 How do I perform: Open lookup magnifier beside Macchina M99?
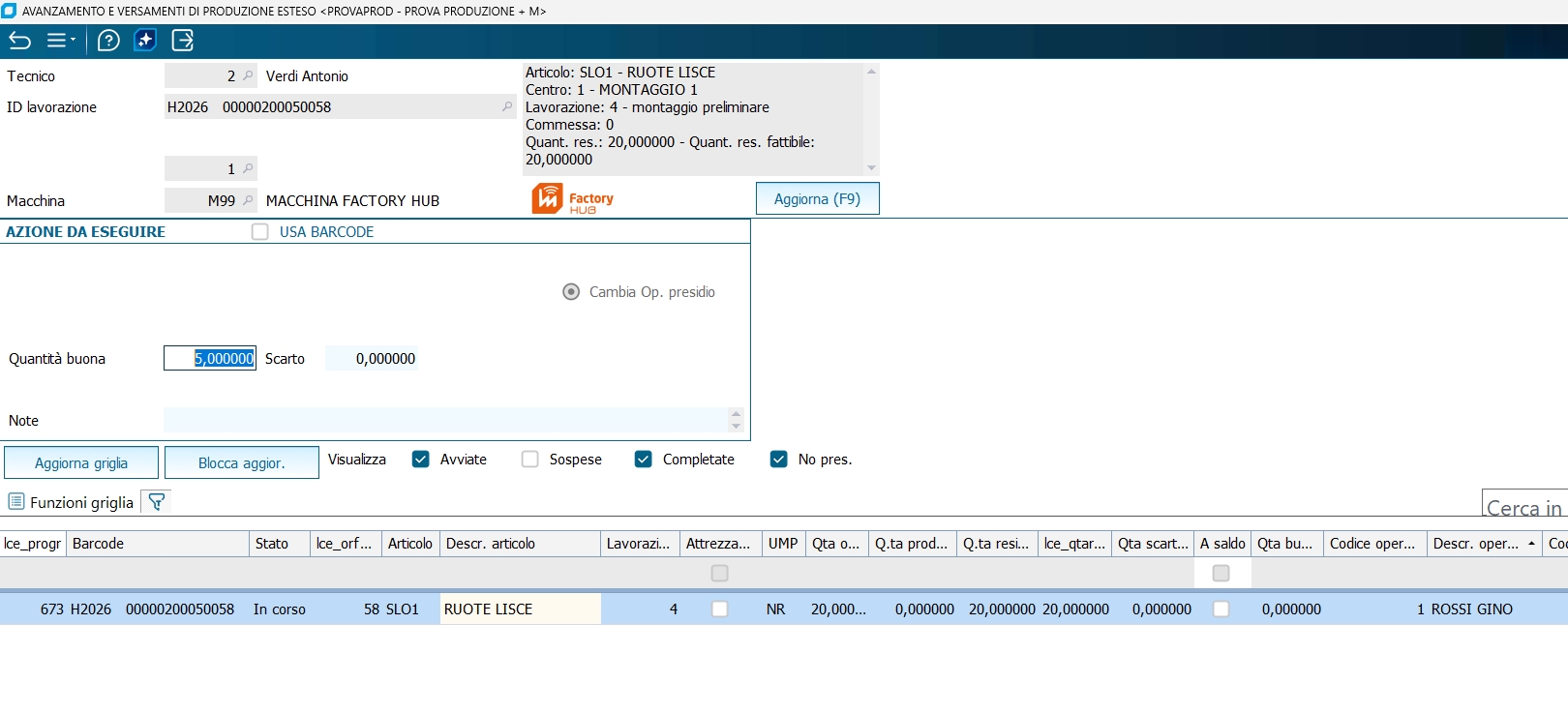(x=249, y=200)
